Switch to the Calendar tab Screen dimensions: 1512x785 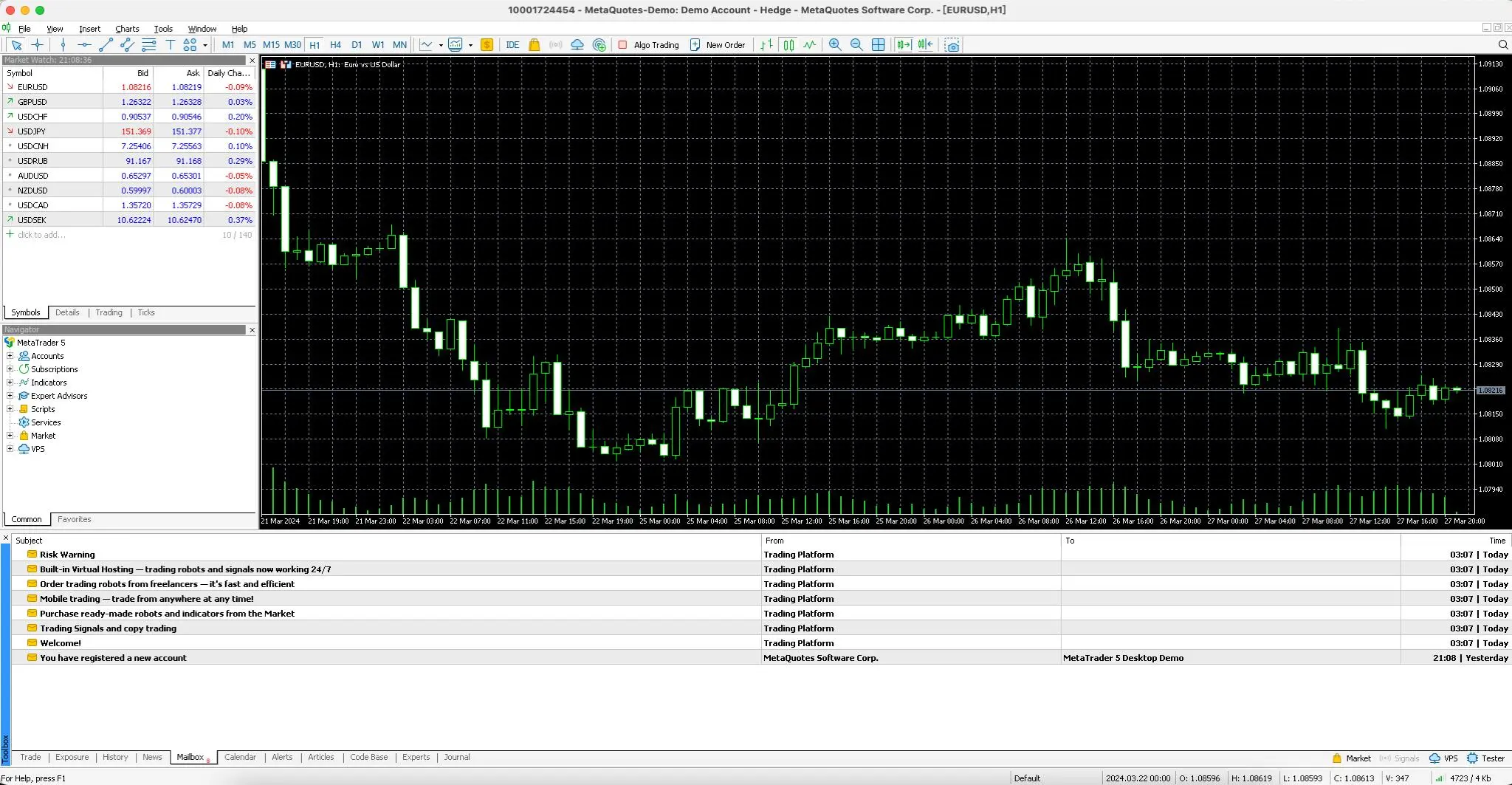(x=240, y=758)
